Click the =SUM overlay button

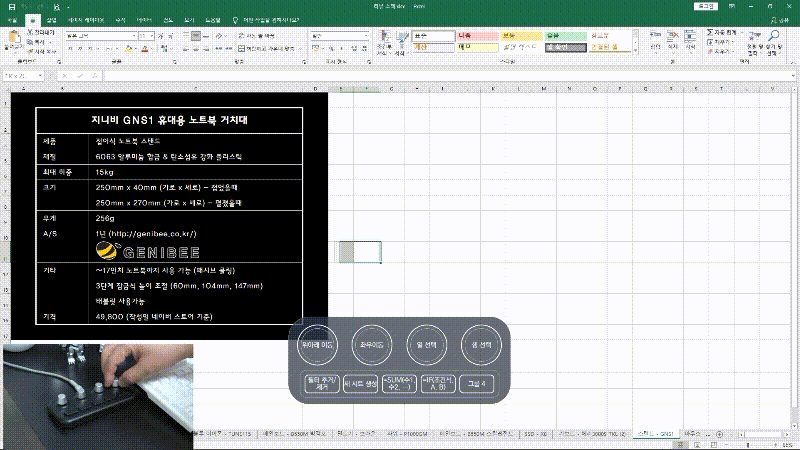399,383
